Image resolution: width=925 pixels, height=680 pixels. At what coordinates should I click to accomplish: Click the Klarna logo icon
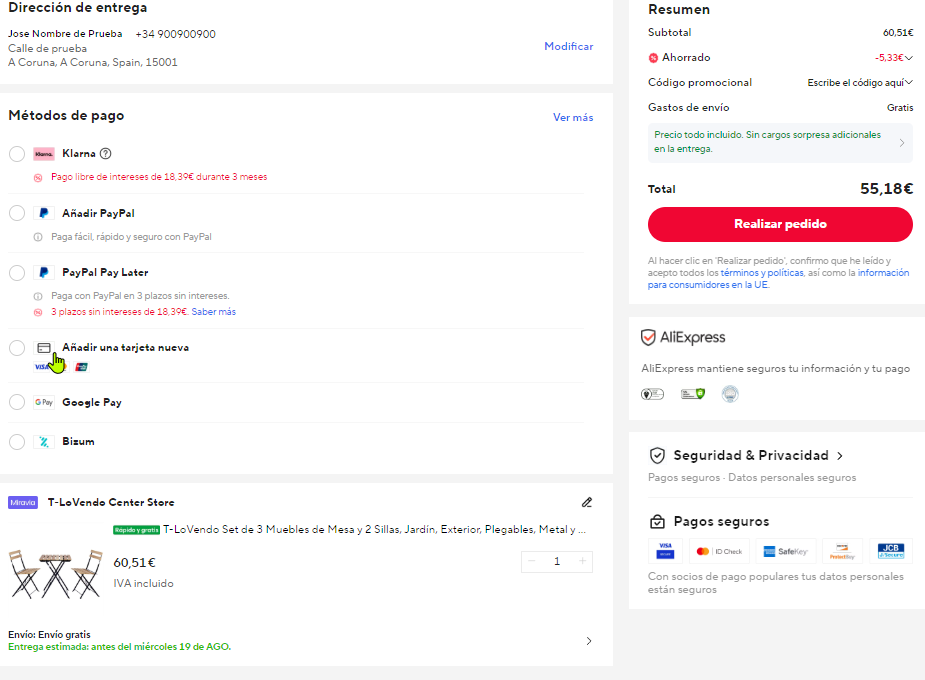44,154
